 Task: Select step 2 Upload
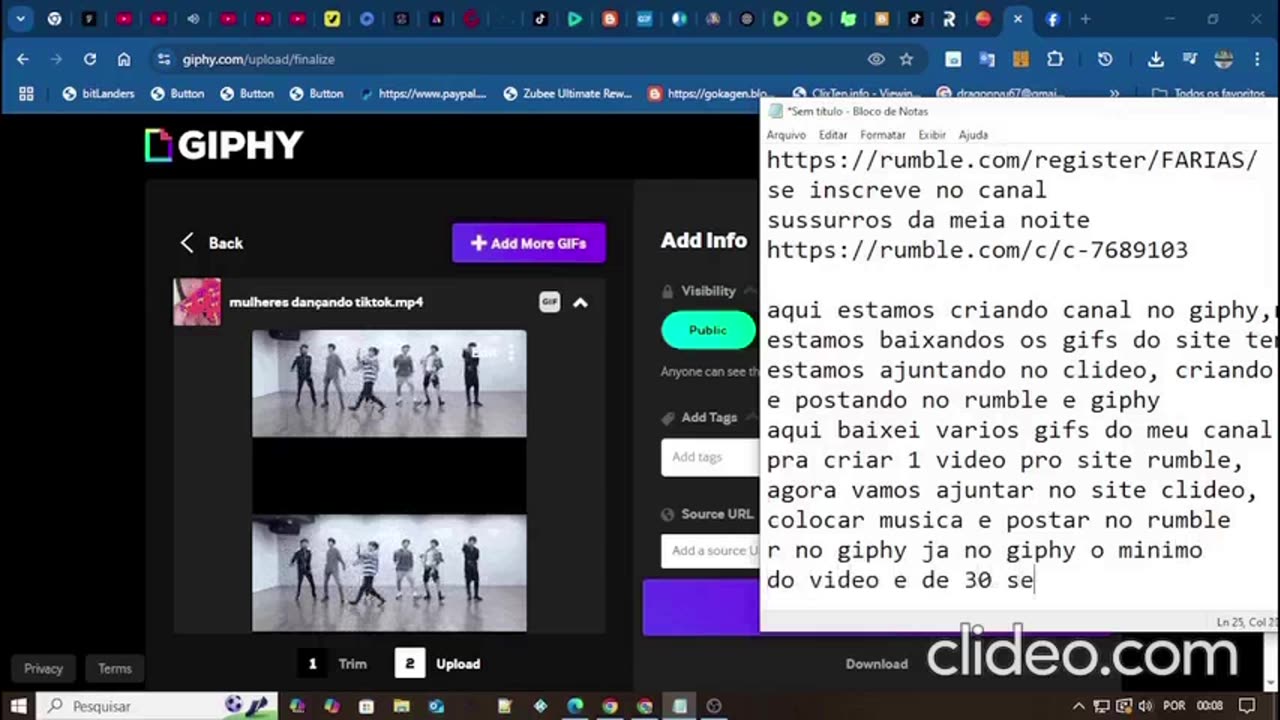(x=437, y=664)
